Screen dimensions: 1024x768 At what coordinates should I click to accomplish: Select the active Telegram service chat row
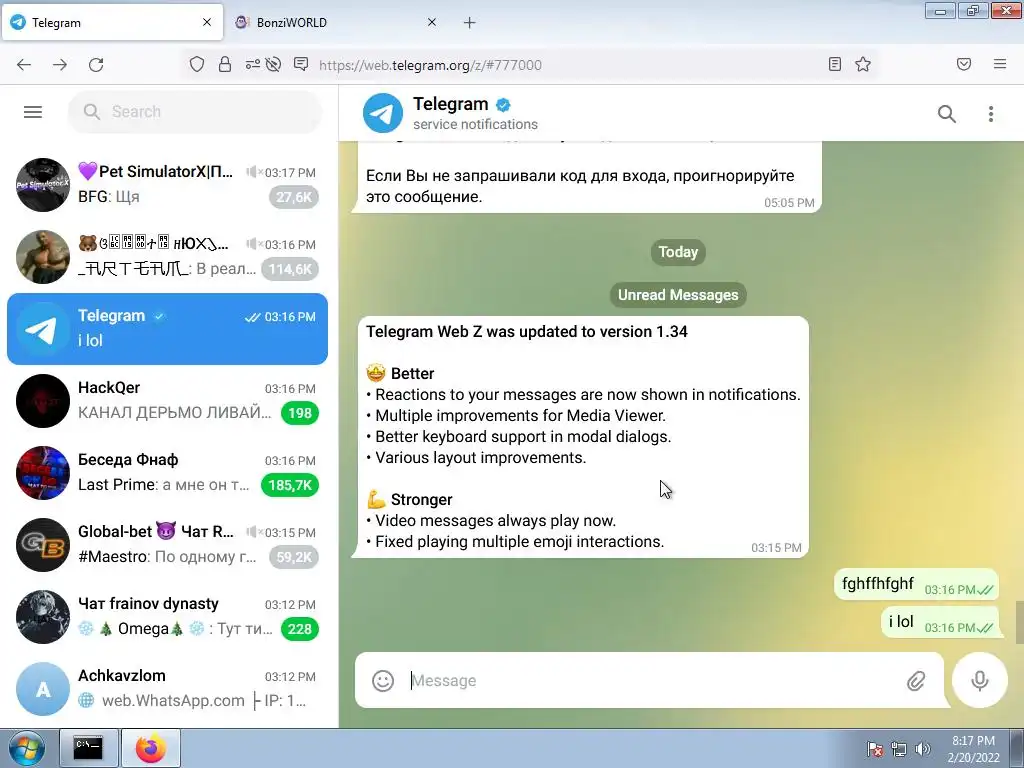click(167, 328)
